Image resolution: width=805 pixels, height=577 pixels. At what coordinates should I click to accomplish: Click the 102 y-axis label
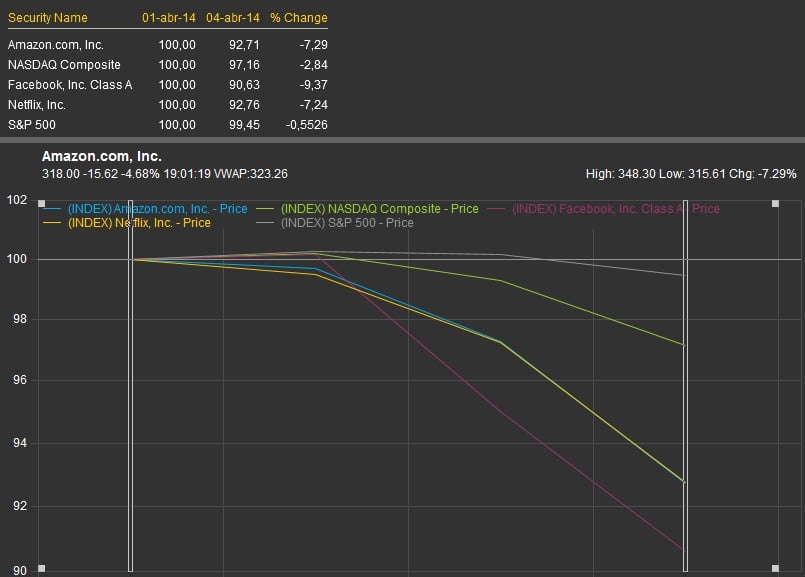[x=16, y=200]
